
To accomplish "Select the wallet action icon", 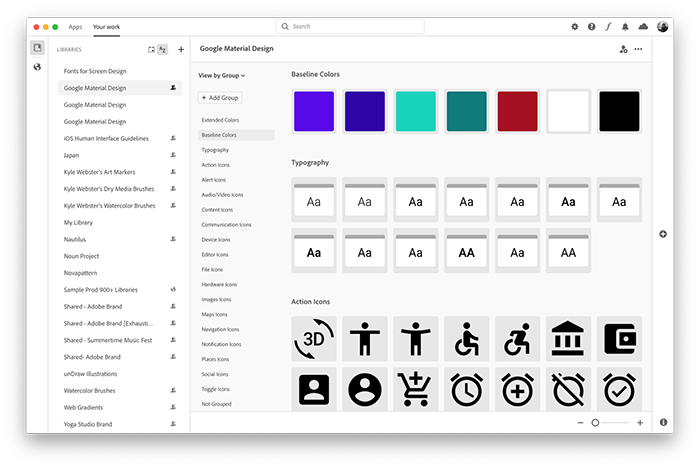I will 619,338.
